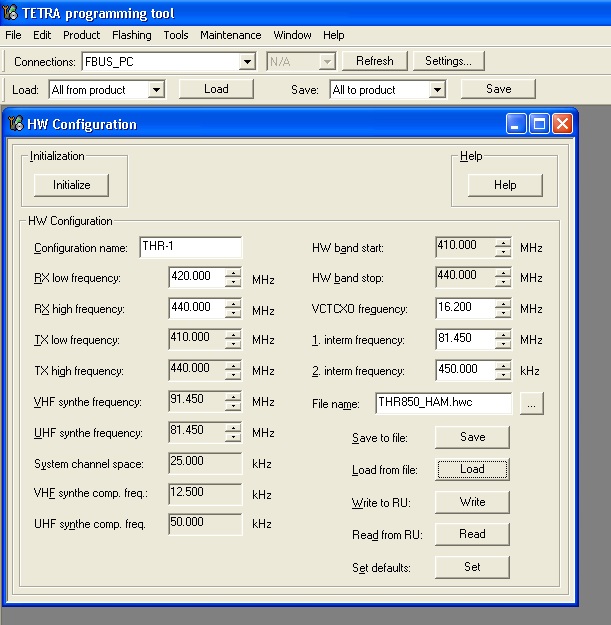Click Write to RU button

pos(472,502)
